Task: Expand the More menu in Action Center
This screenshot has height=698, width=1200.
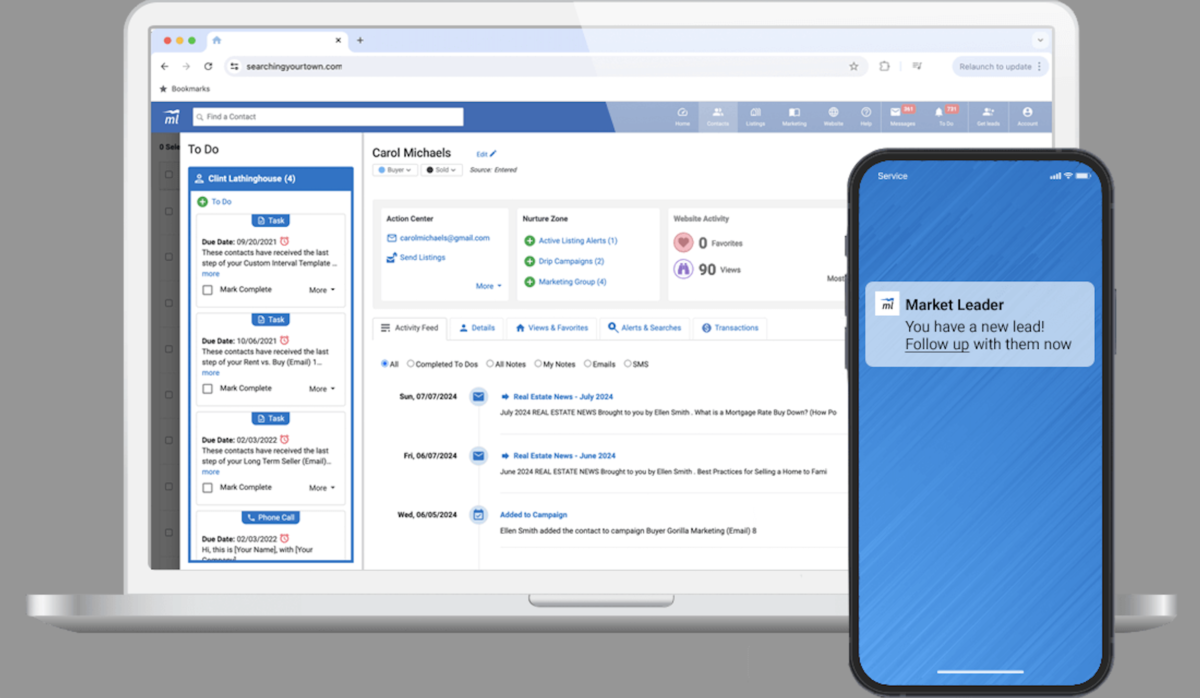Action: pyautogui.click(x=486, y=285)
